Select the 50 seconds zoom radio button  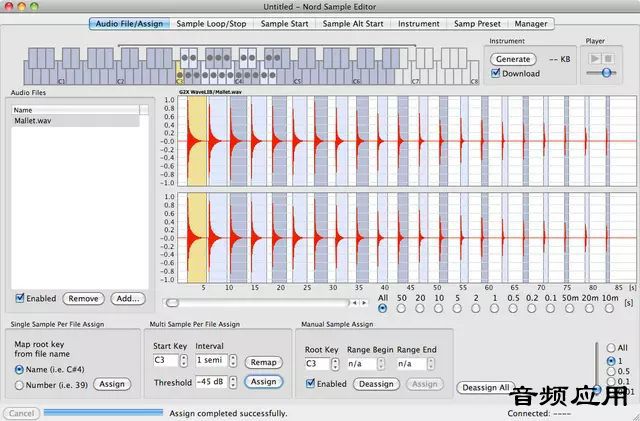coord(401,309)
